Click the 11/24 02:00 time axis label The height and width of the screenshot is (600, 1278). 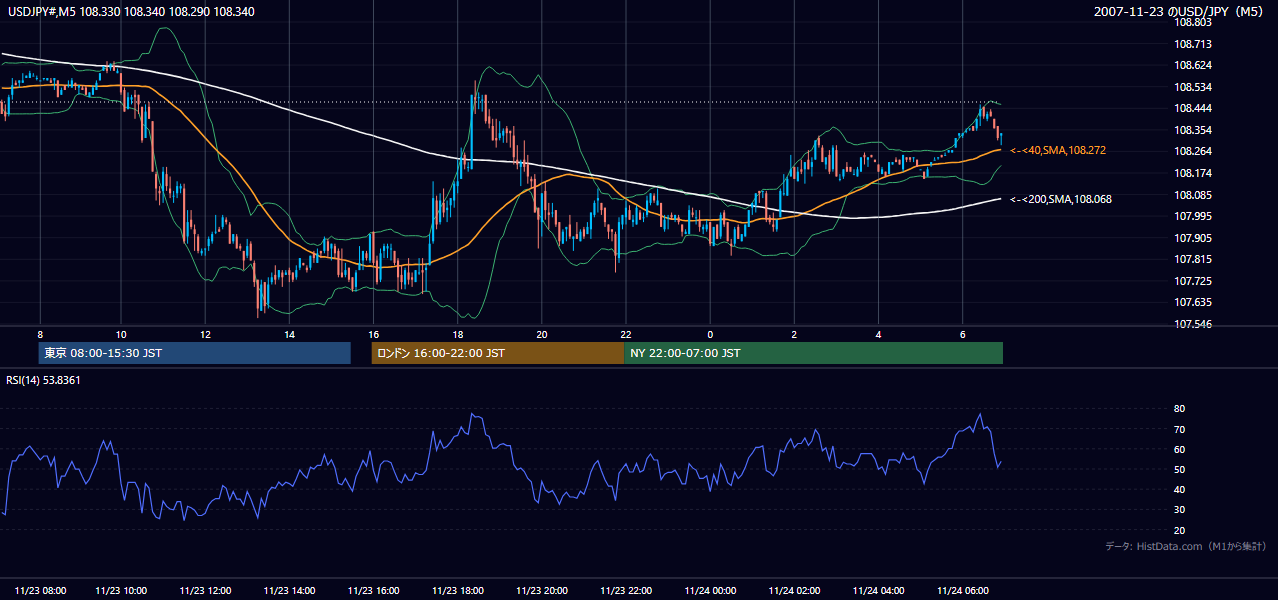point(794,590)
